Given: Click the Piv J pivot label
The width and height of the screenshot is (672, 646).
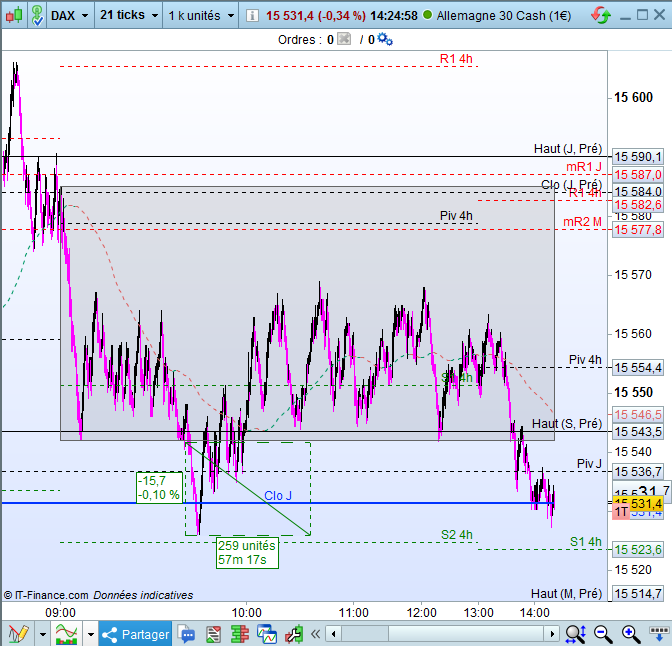Looking at the screenshot, I should point(589,464).
